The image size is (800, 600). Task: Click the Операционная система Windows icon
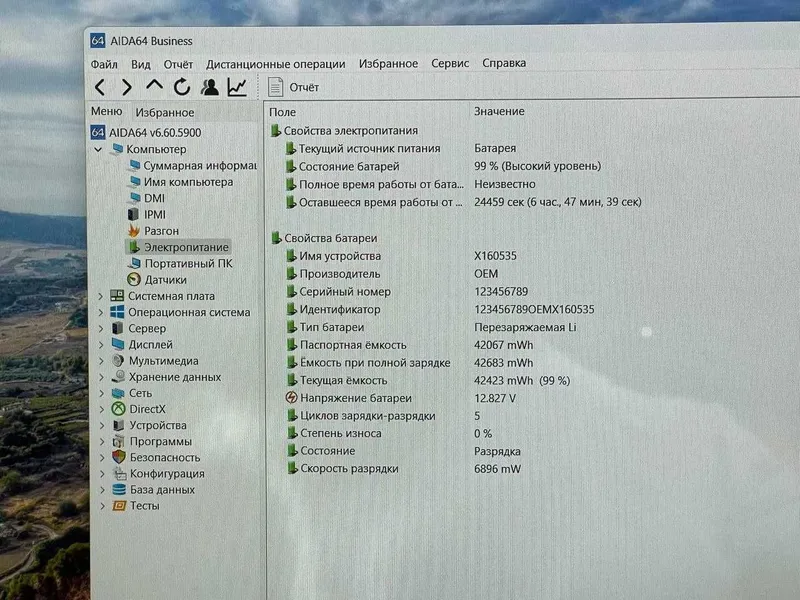tap(117, 312)
